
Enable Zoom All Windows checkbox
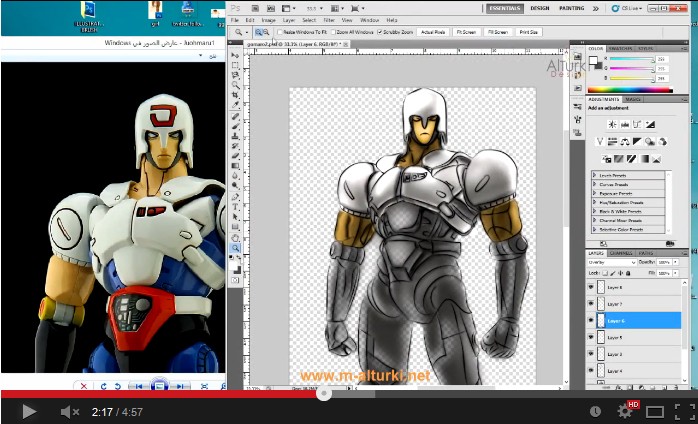coord(334,32)
